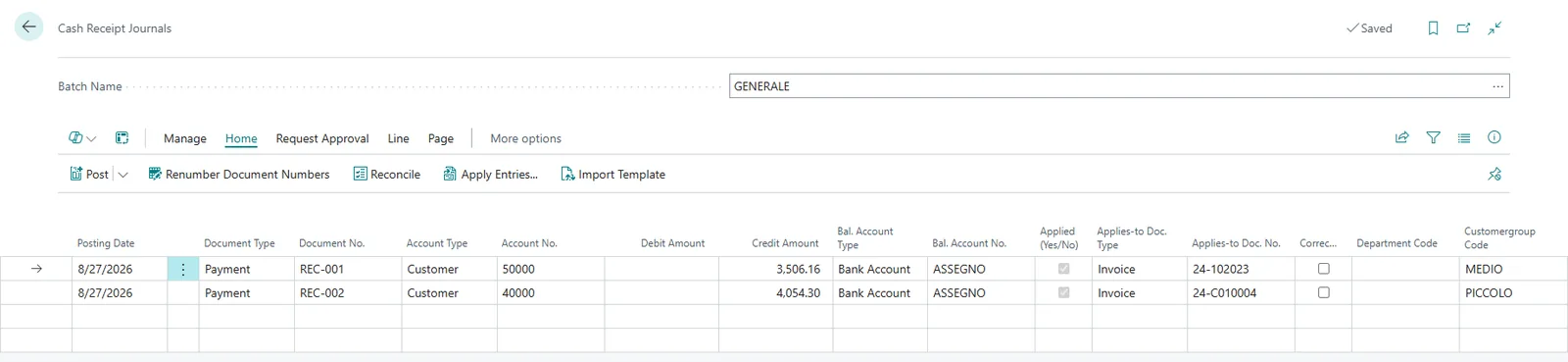Image resolution: width=1568 pixels, height=362 pixels.
Task: Click Import Template action
Action: [612, 175]
